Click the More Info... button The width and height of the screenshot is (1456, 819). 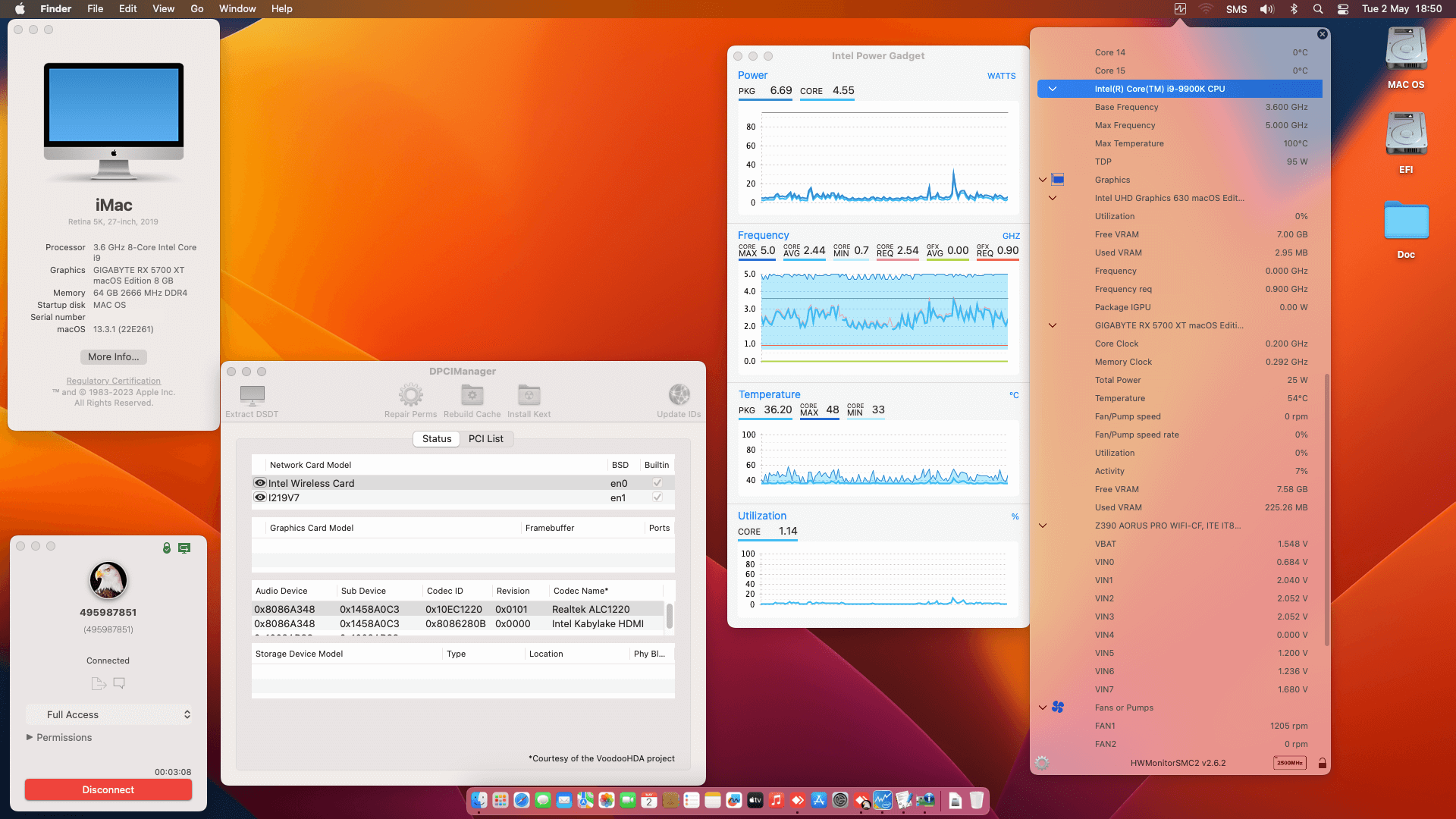114,357
